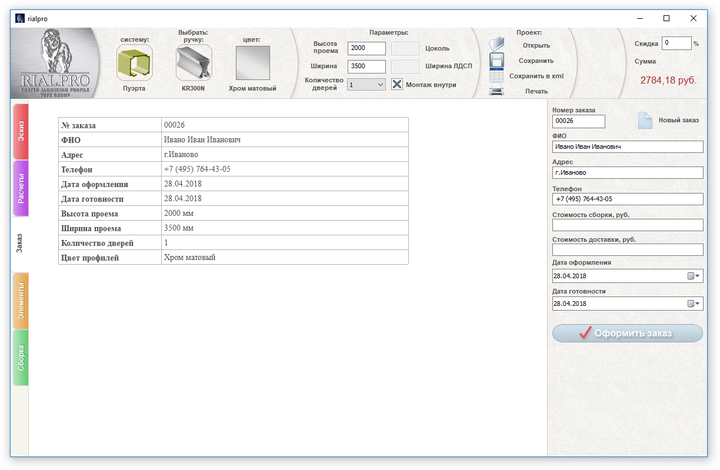Click the open project folder icon
Screen dimensions: 720x470
(x=496, y=44)
